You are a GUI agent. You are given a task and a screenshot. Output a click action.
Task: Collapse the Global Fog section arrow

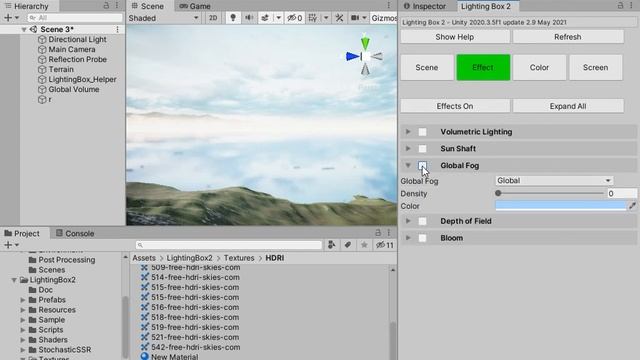[408, 165]
